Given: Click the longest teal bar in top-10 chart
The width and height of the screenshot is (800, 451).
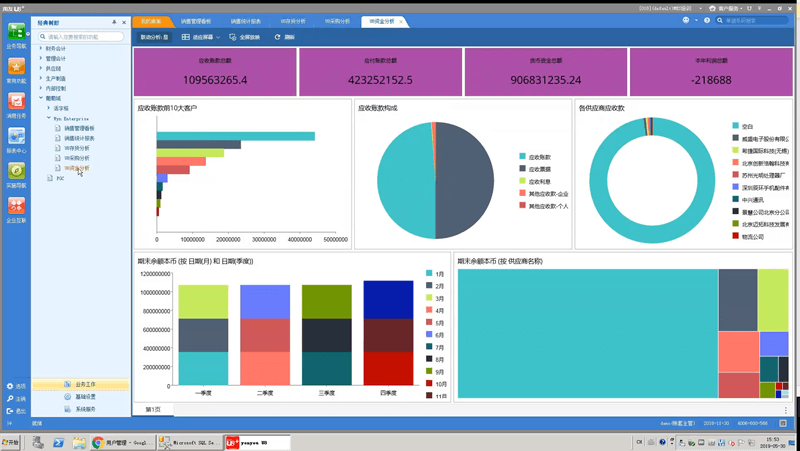Looking at the screenshot, I should (236, 136).
